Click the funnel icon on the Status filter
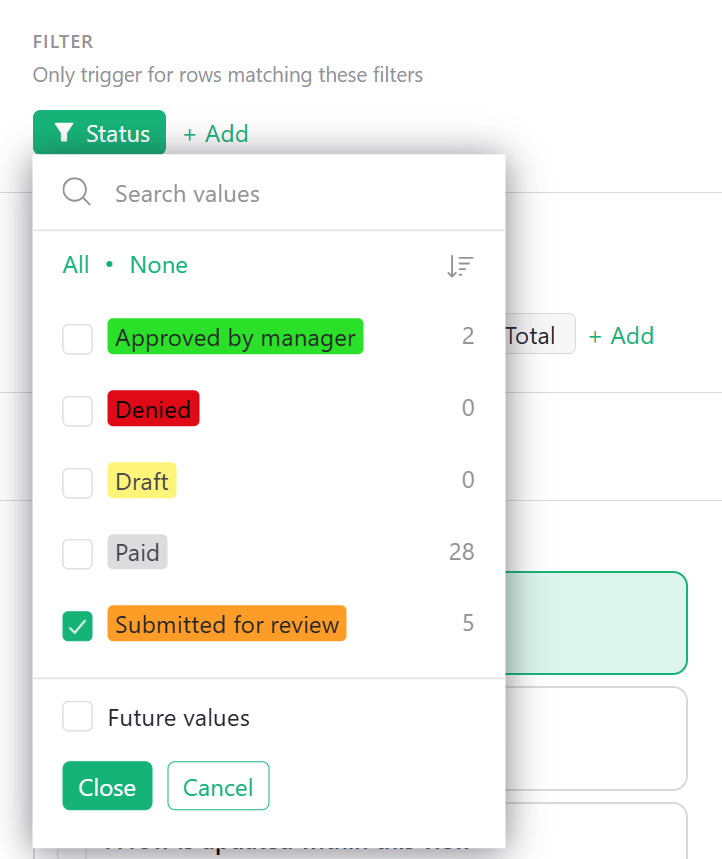 [x=64, y=132]
